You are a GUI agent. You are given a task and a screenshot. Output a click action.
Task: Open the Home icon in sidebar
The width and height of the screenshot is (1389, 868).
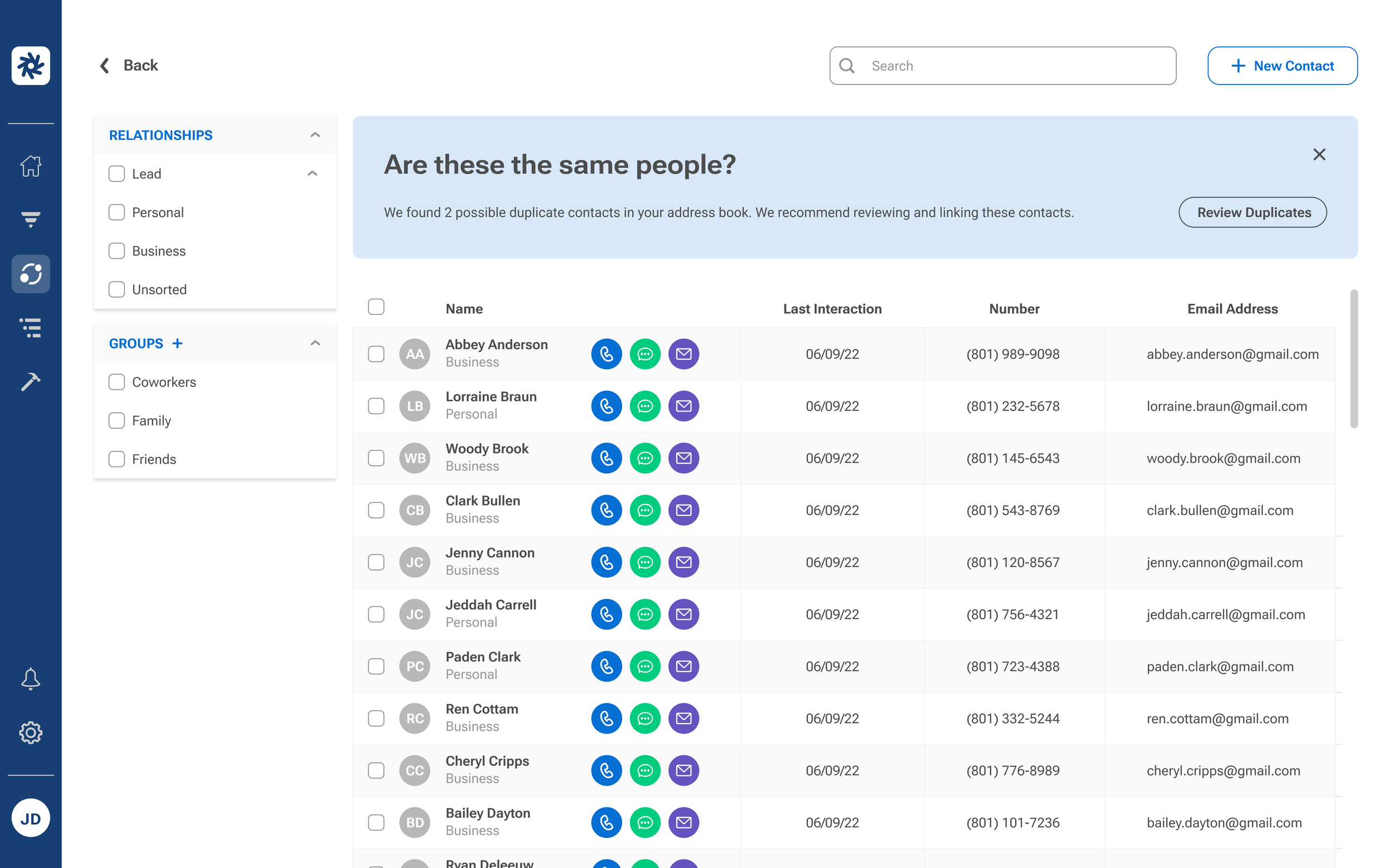(x=31, y=166)
